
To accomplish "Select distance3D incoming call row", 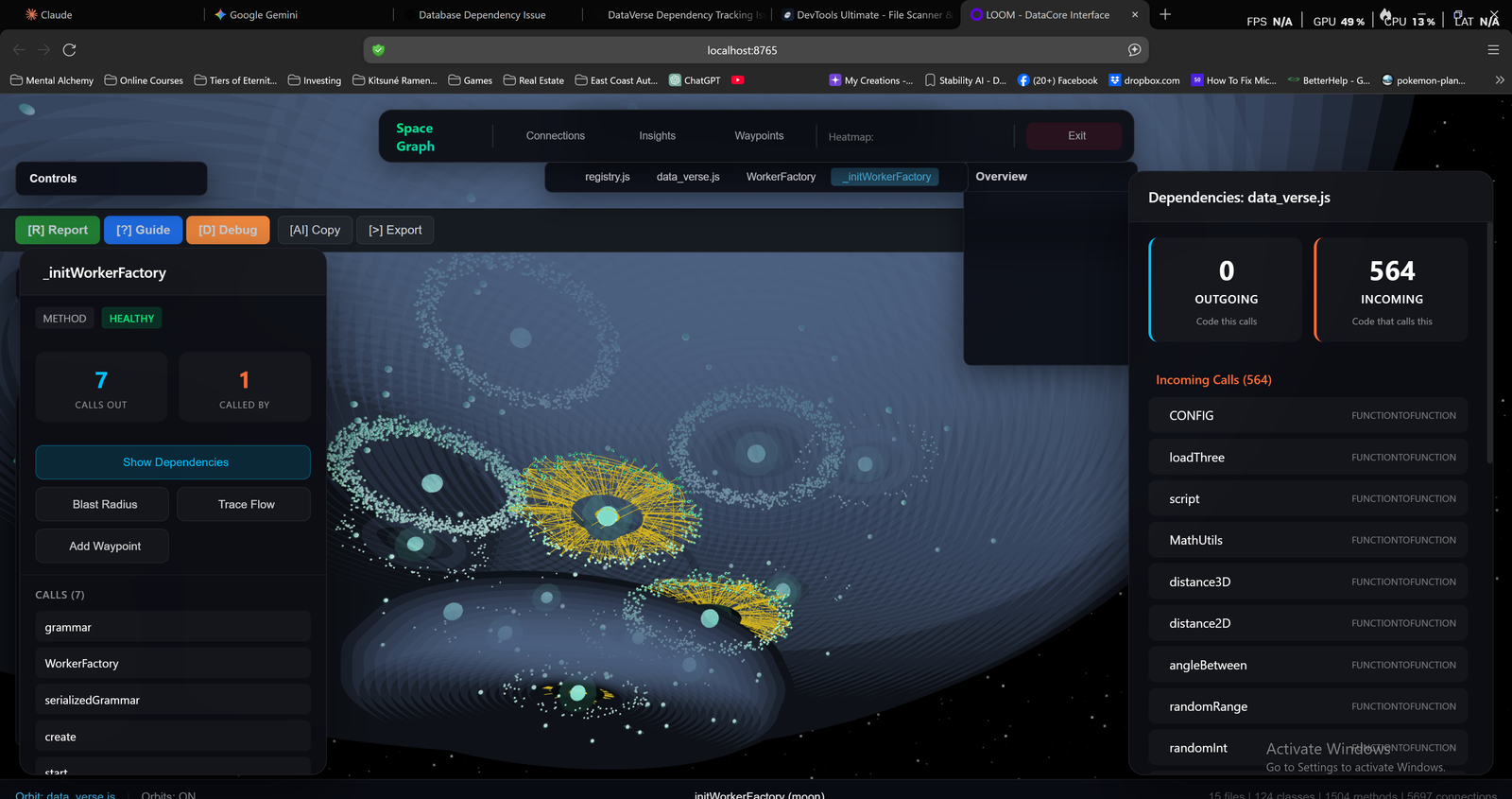I will (x=1308, y=582).
